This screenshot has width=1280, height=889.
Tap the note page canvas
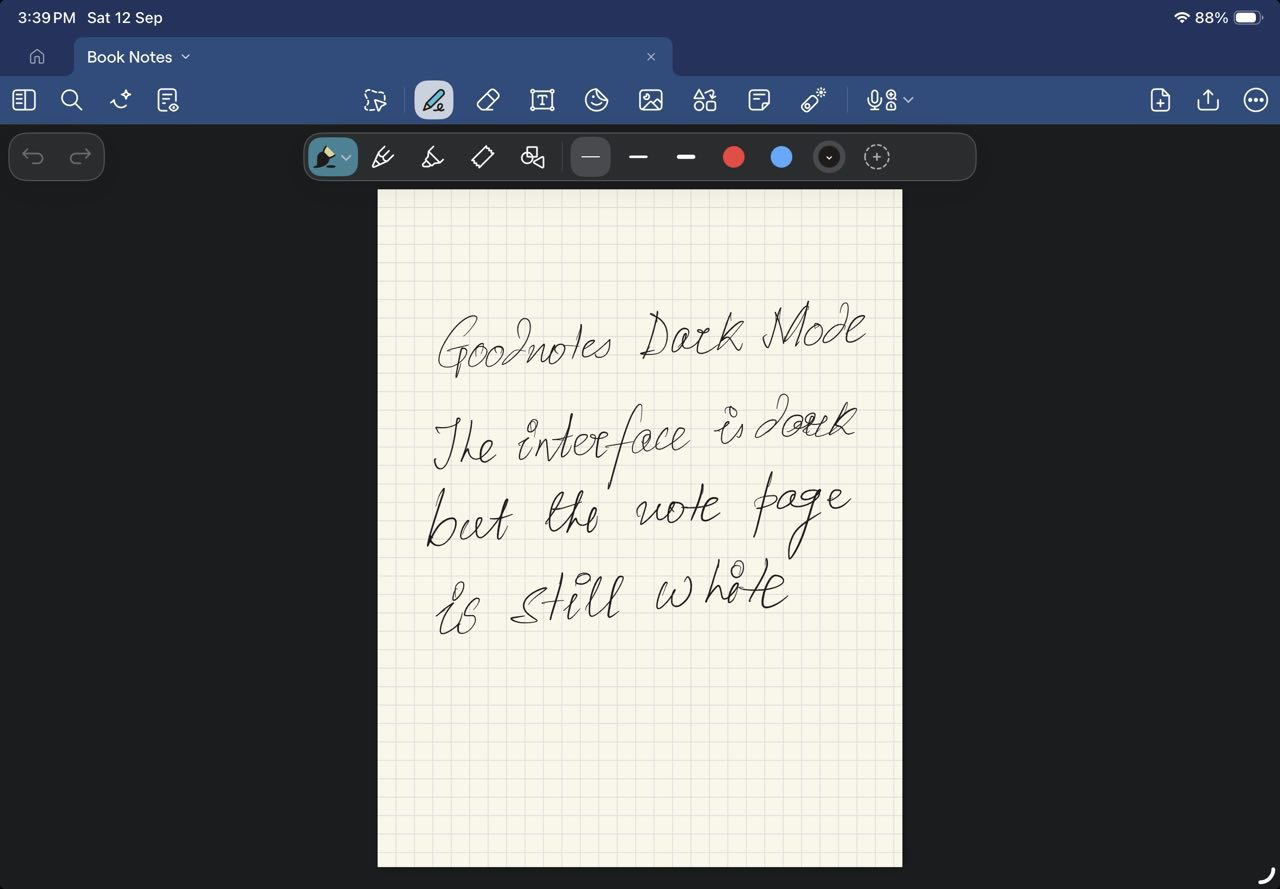(x=640, y=528)
